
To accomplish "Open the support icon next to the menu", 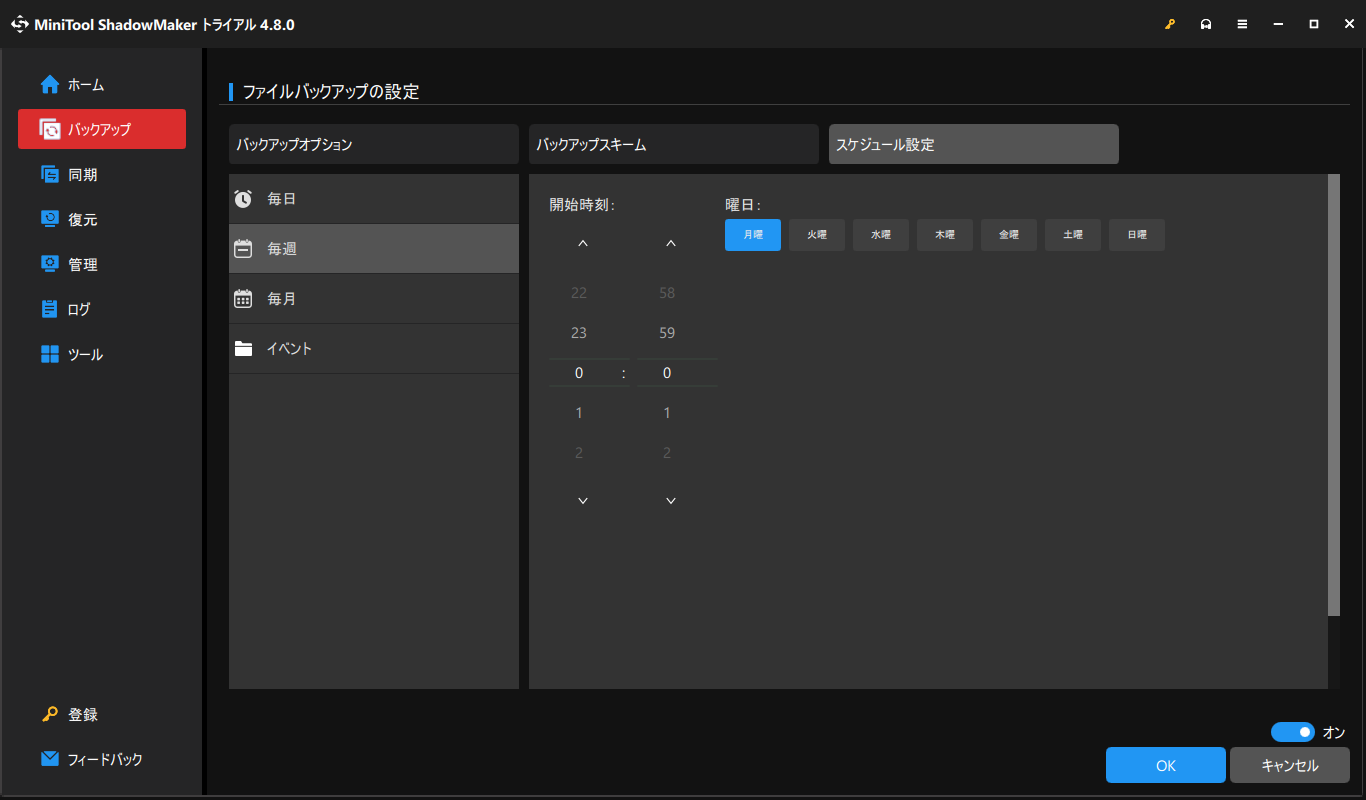I will tap(1206, 23).
